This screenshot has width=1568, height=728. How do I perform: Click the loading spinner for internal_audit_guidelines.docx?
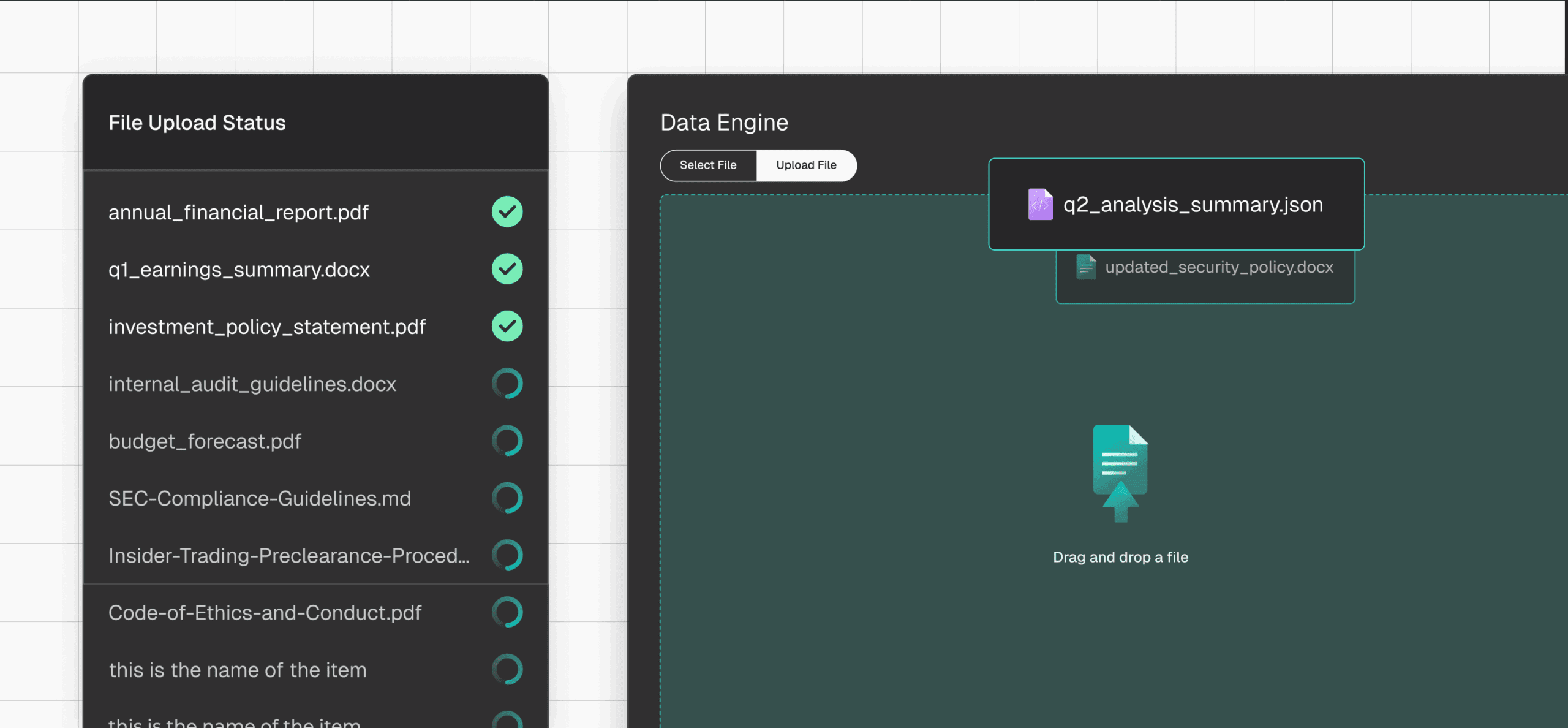click(x=507, y=384)
